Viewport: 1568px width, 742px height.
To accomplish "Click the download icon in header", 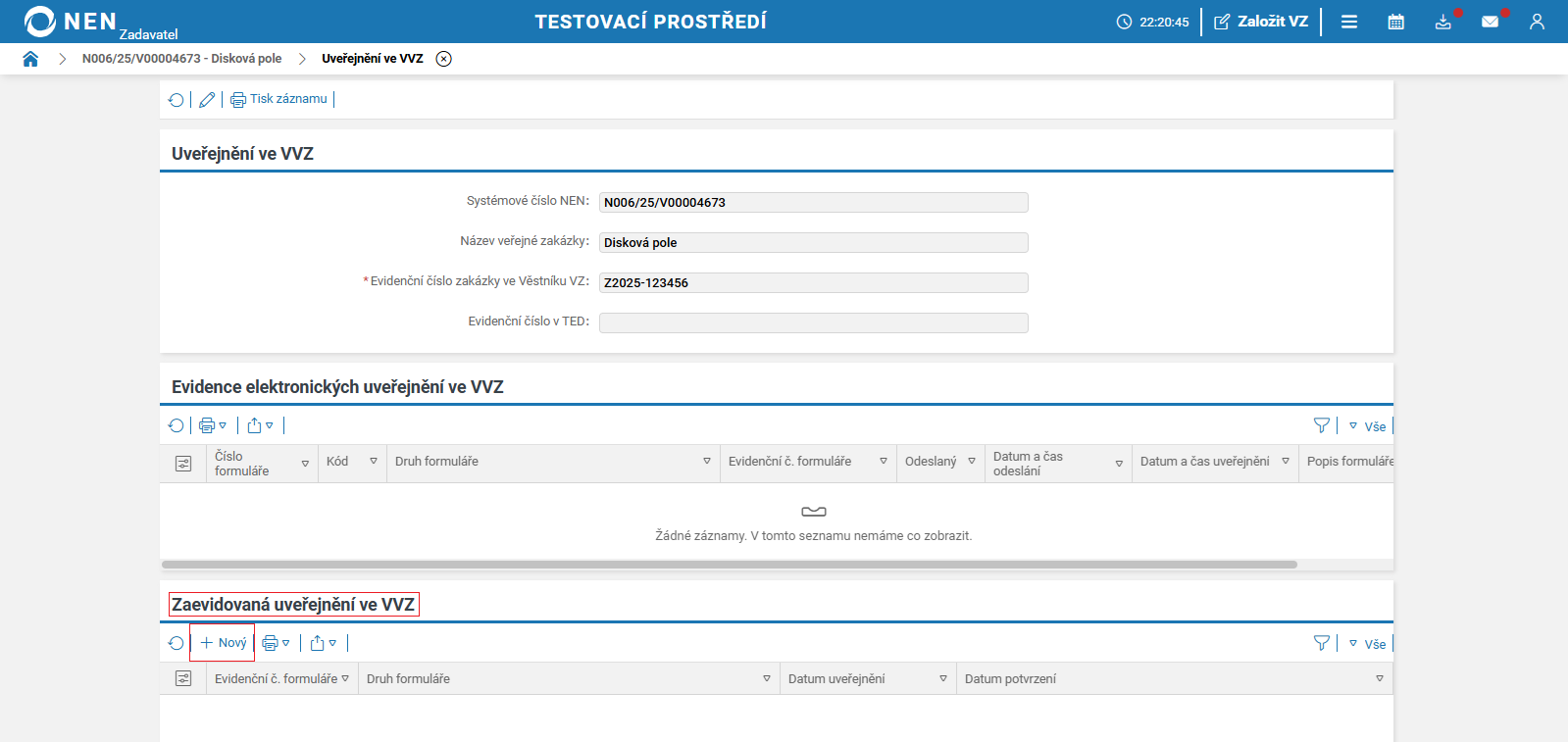I will point(1442,22).
